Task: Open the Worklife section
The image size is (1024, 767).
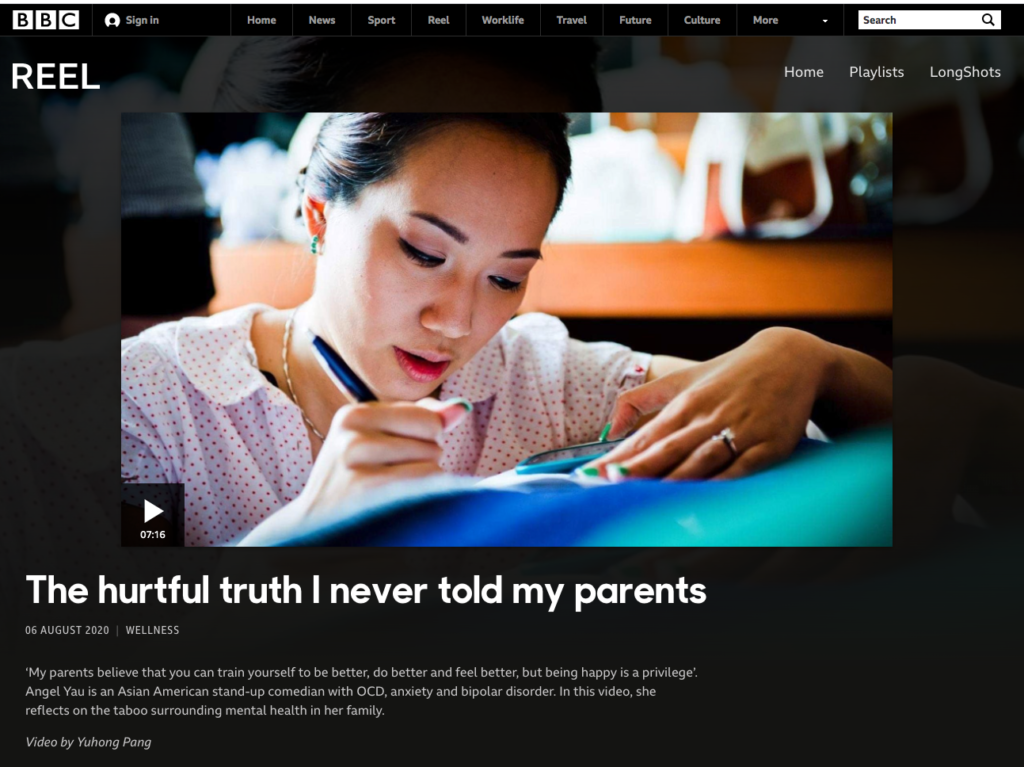Action: click(503, 20)
